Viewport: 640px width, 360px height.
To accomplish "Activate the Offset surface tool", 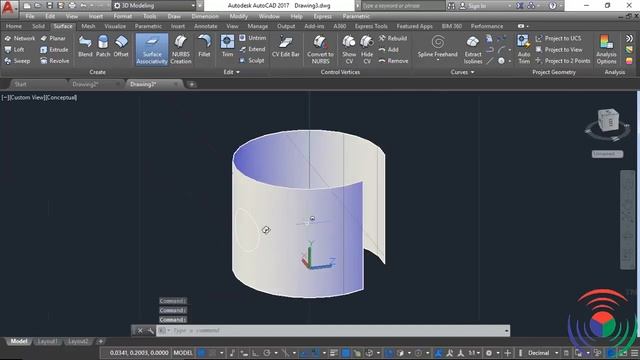I will pos(121,46).
